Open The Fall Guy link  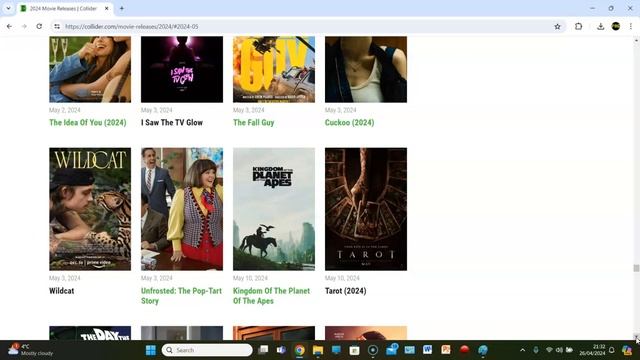pyautogui.click(x=253, y=122)
